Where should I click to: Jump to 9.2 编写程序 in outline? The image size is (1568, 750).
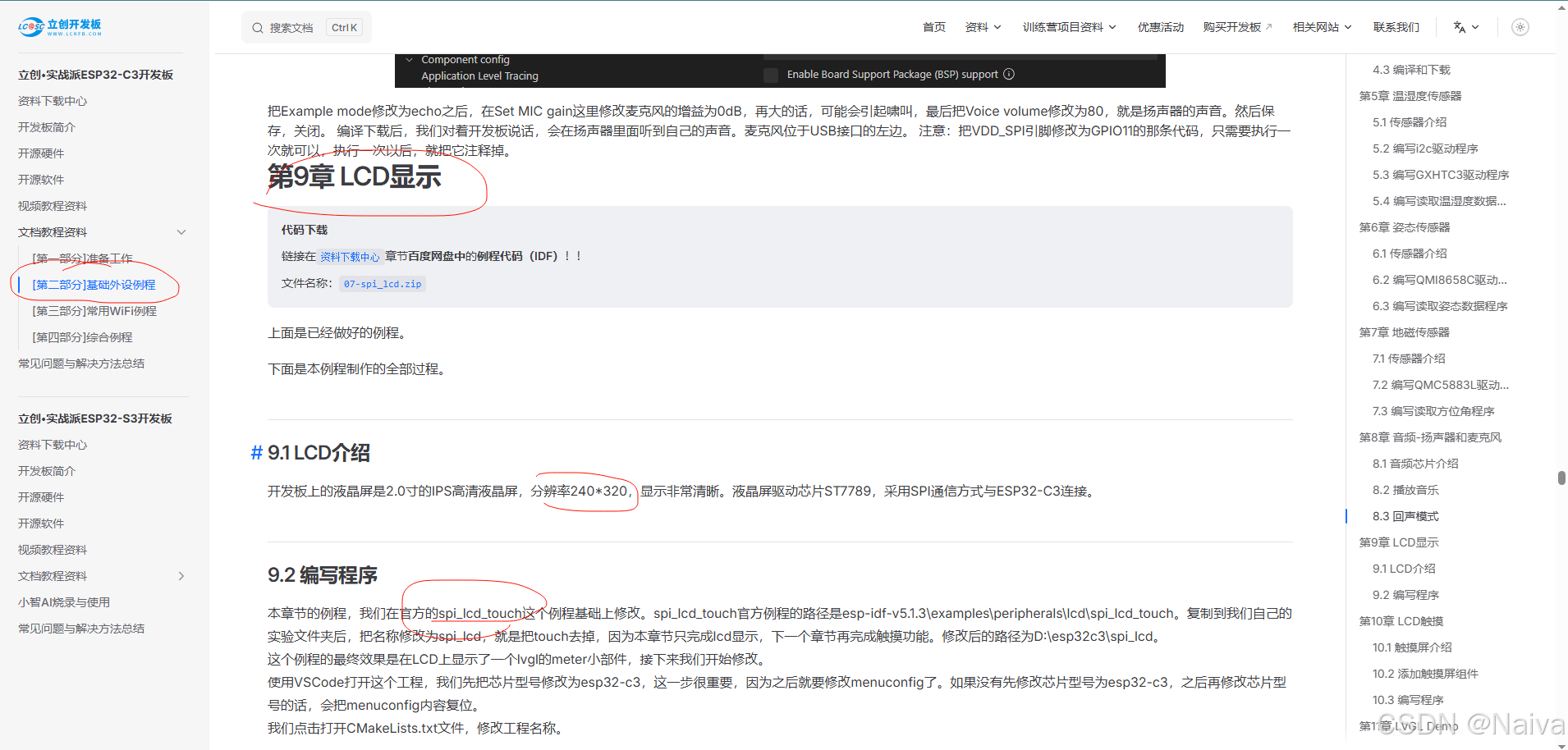1405,595
